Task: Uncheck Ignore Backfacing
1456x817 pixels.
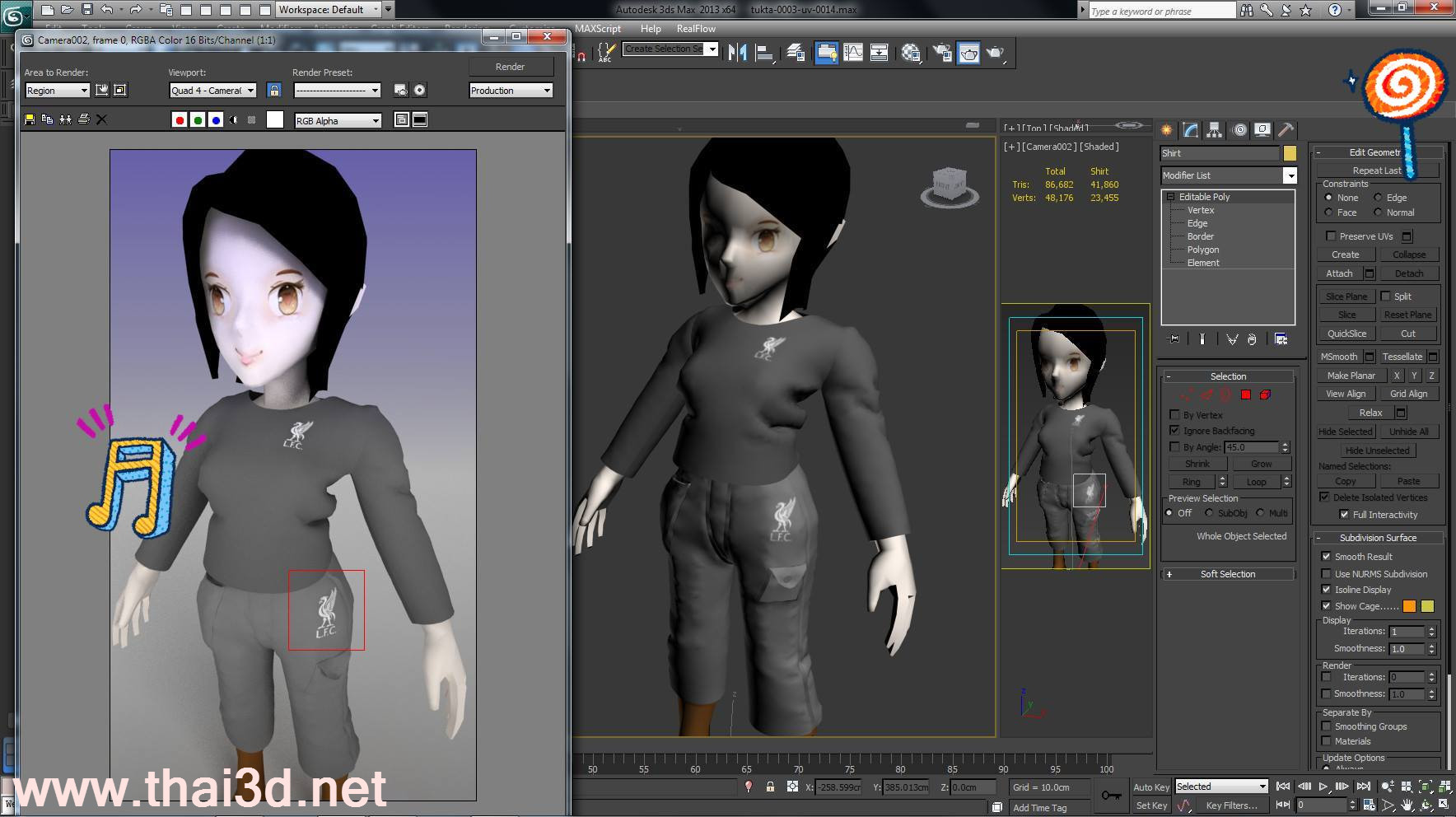Action: pos(1175,430)
